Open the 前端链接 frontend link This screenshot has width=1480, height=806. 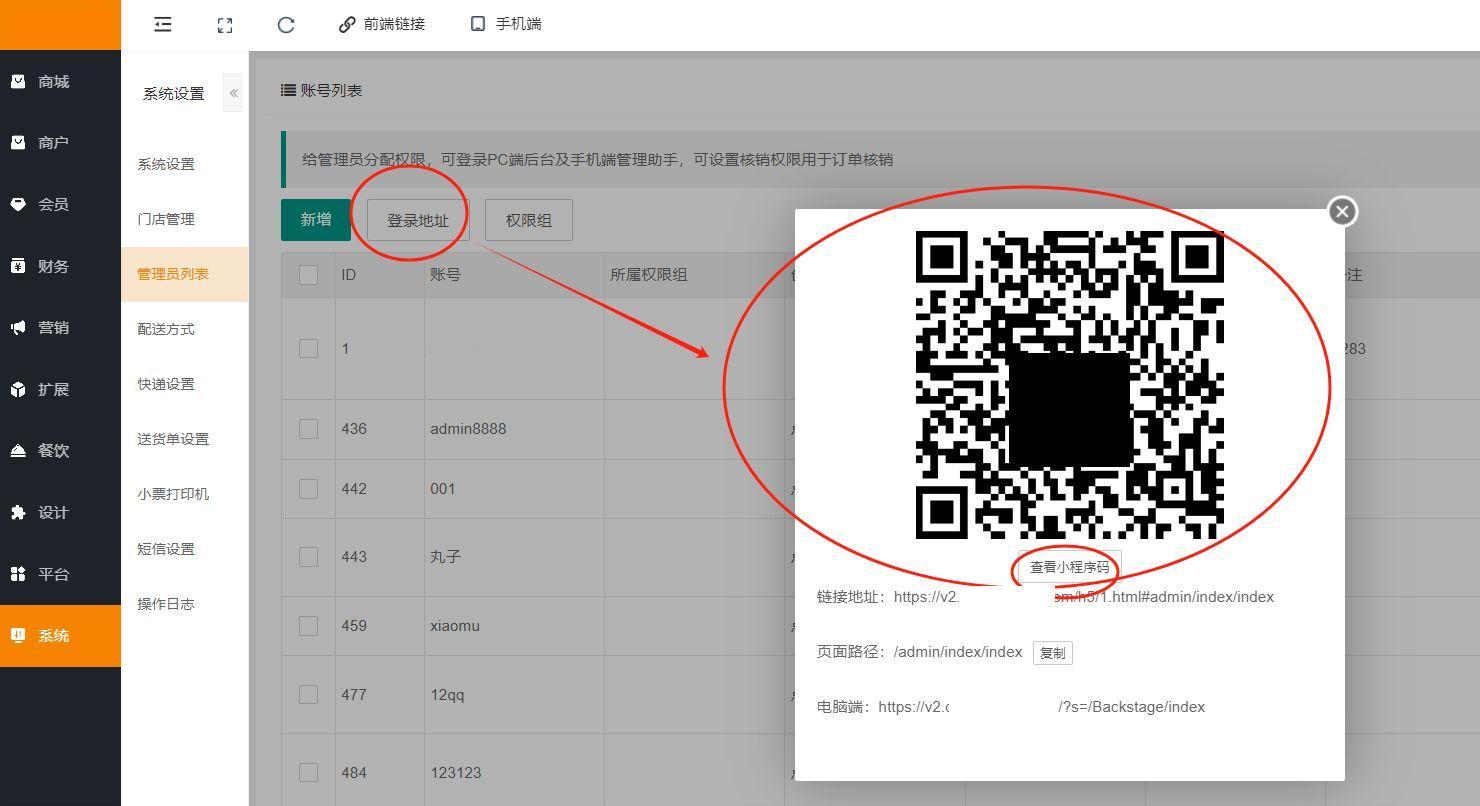382,24
